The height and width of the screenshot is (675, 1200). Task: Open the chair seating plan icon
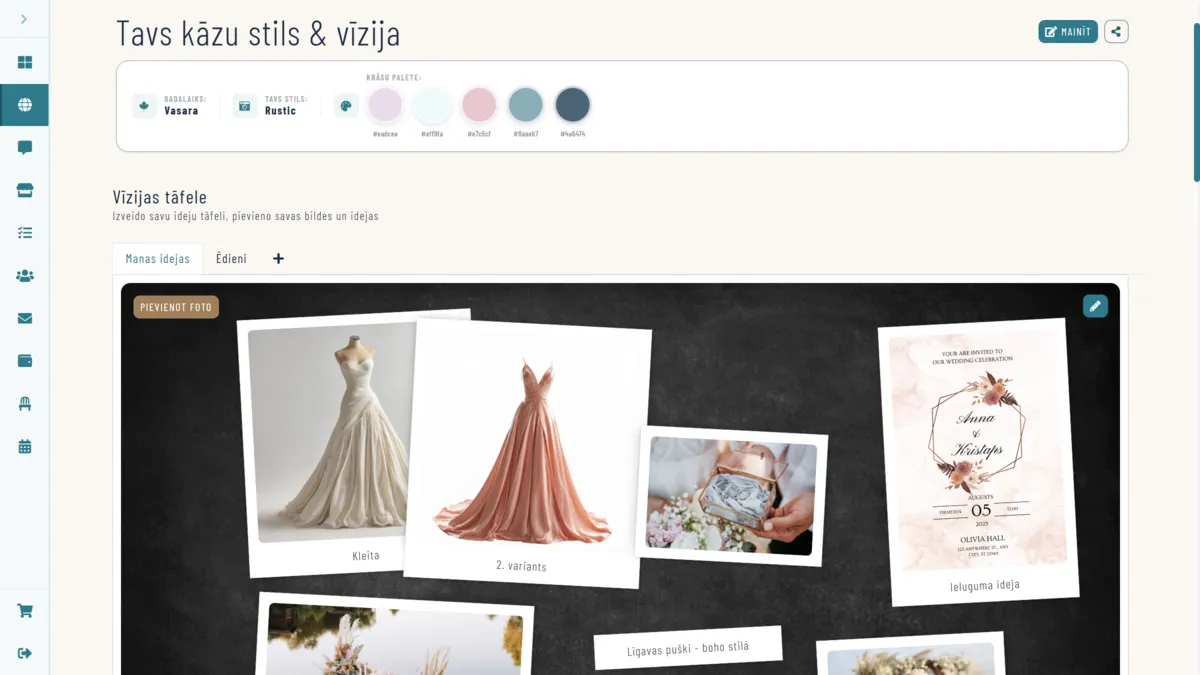click(x=25, y=404)
